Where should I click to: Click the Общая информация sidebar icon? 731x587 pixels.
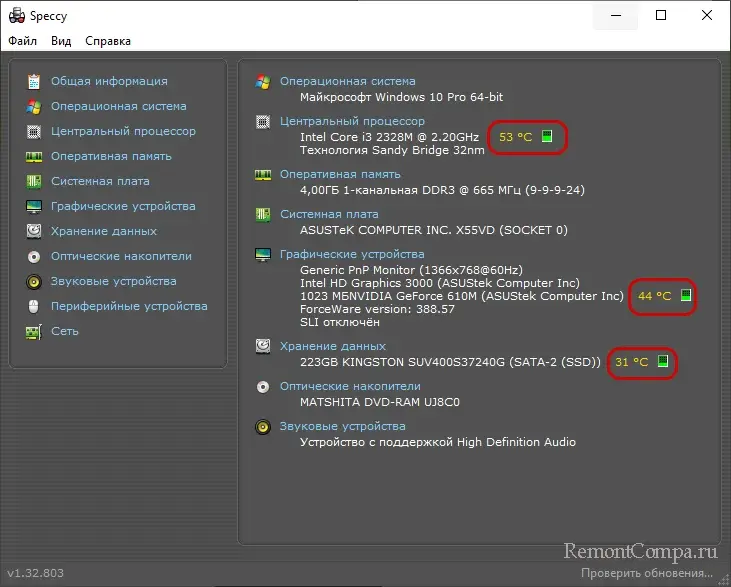click(34, 81)
